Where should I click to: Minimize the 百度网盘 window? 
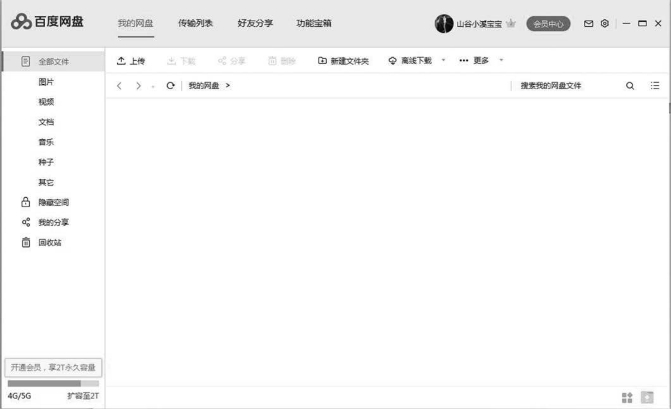(x=626, y=24)
